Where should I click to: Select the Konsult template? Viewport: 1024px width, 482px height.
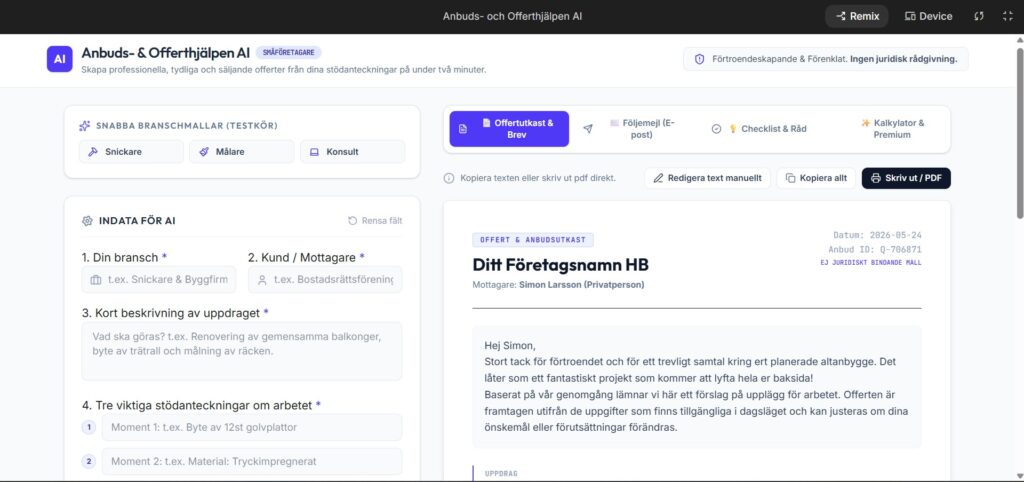click(x=353, y=152)
